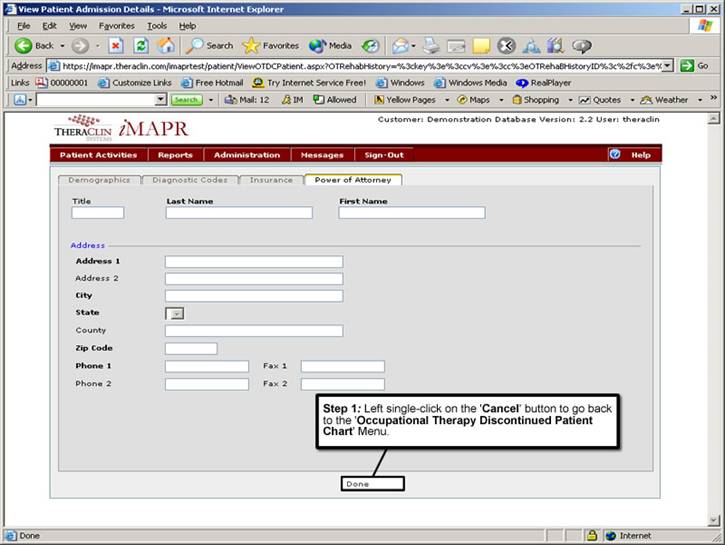Open the Favorites star button
Screen dimensions: 725x545
pyautogui.click(x=271, y=45)
